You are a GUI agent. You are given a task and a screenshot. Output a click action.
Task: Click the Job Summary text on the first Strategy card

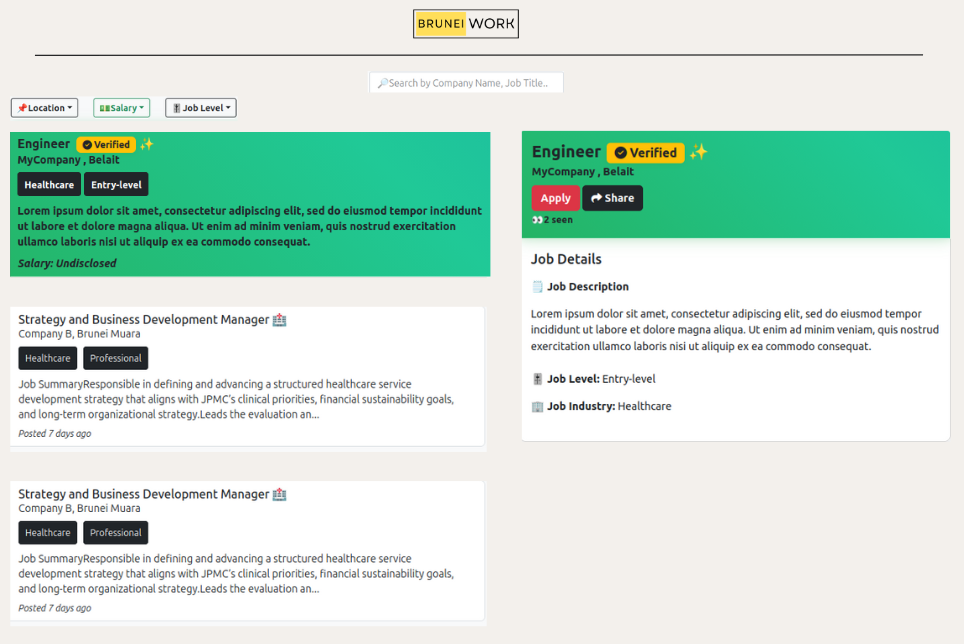[x=236, y=399]
